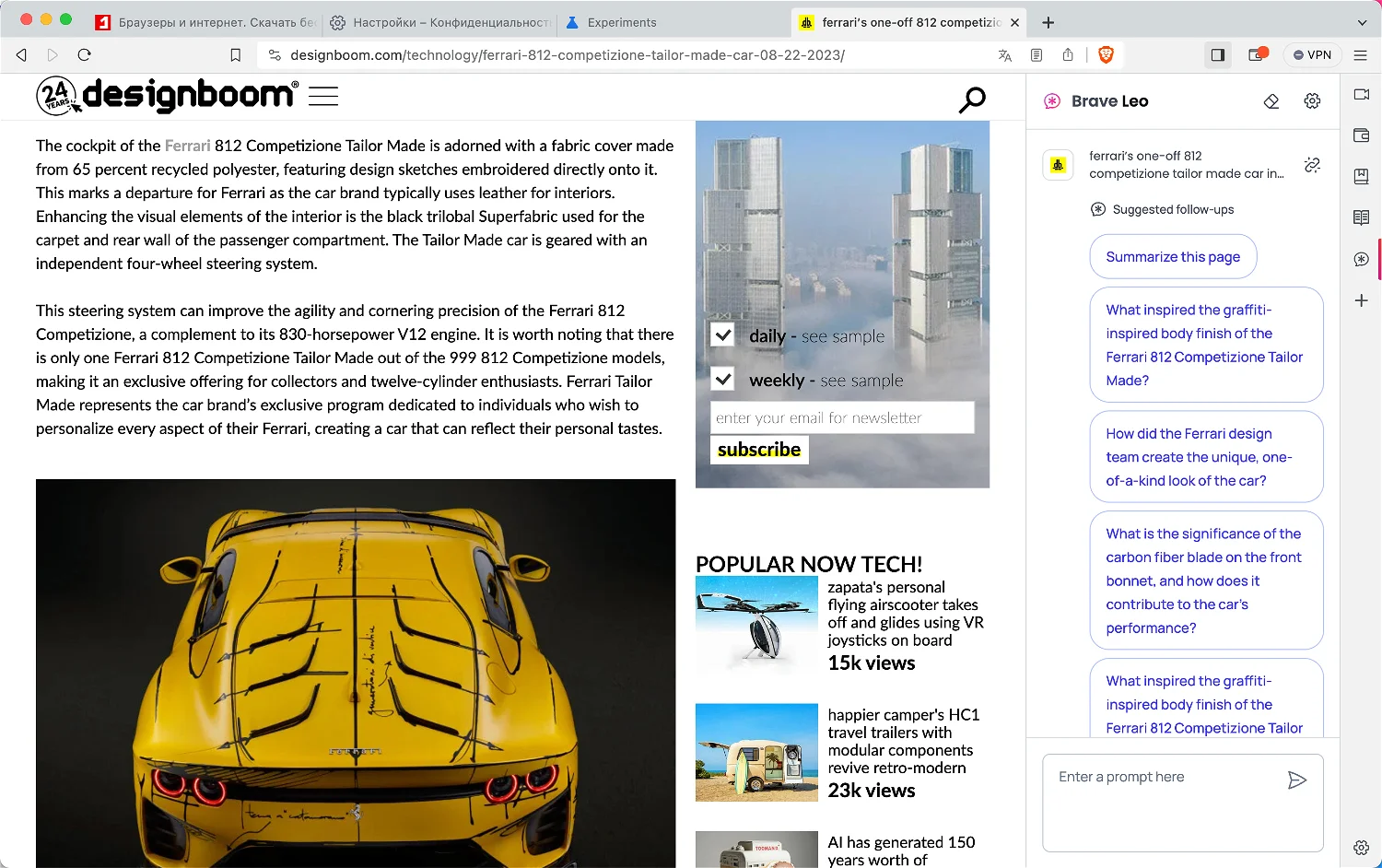
Task: Open the designboom hamburger menu
Action: click(x=323, y=96)
